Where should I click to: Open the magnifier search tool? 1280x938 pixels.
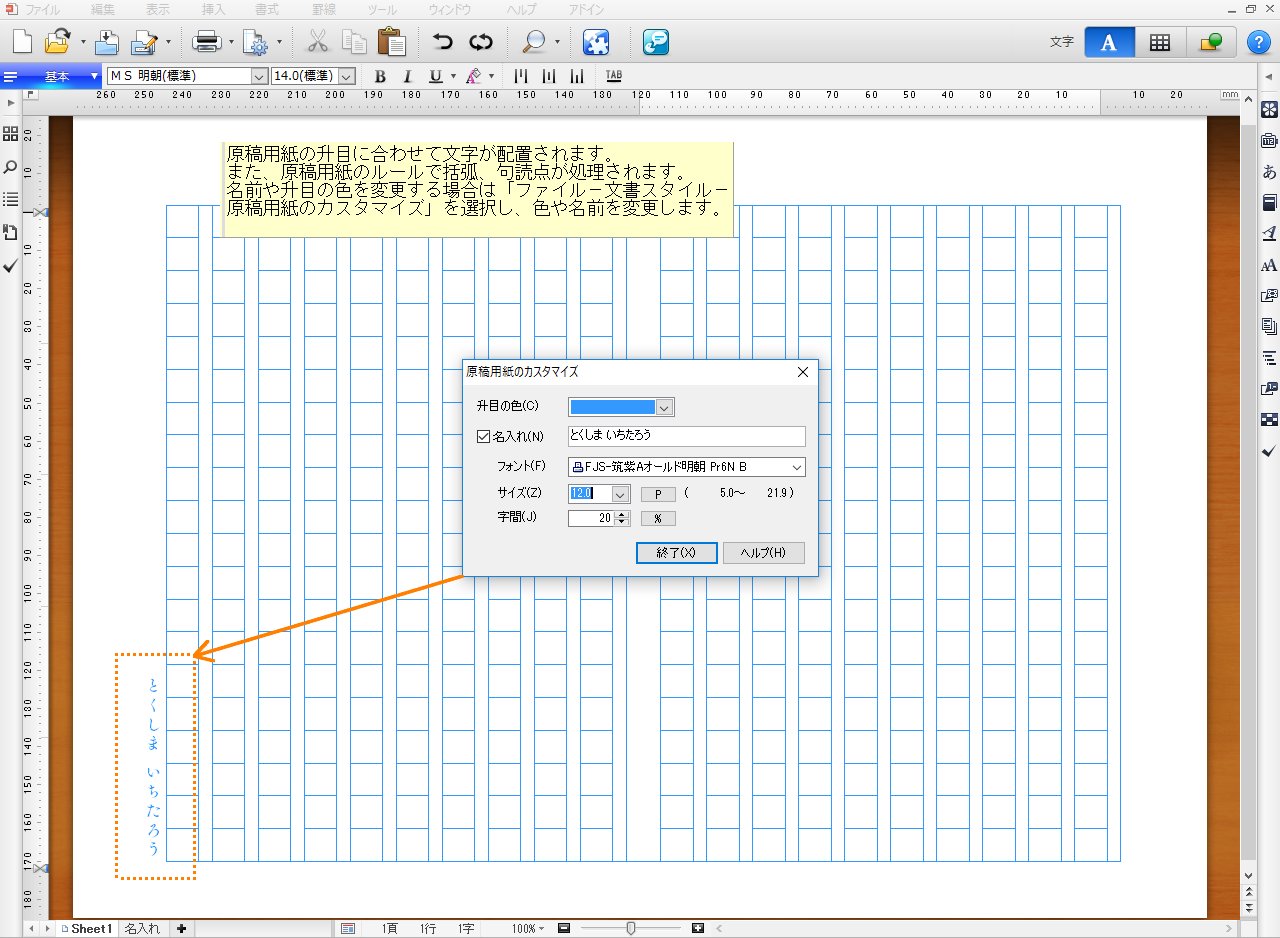click(x=534, y=42)
